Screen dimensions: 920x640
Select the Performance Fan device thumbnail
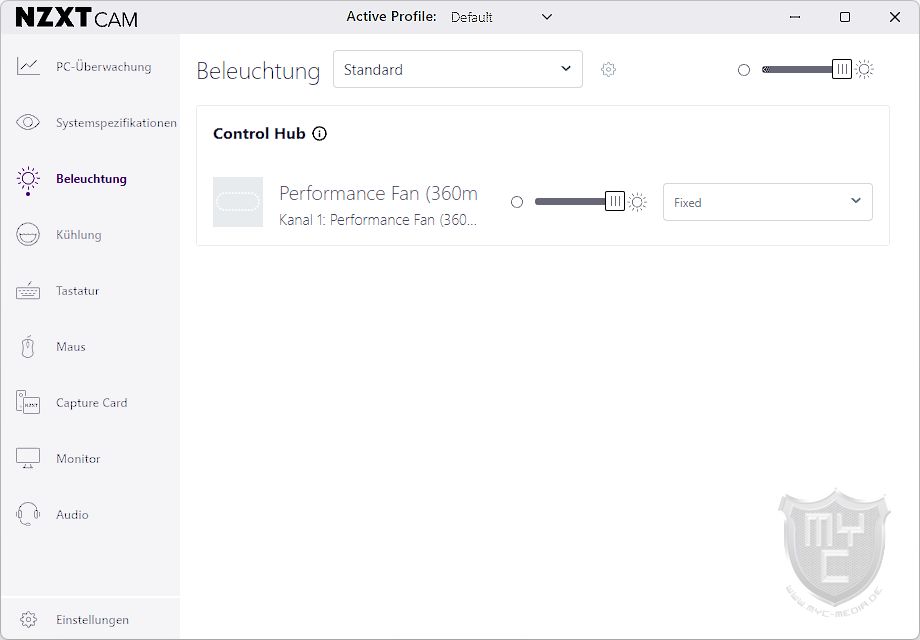[238, 202]
